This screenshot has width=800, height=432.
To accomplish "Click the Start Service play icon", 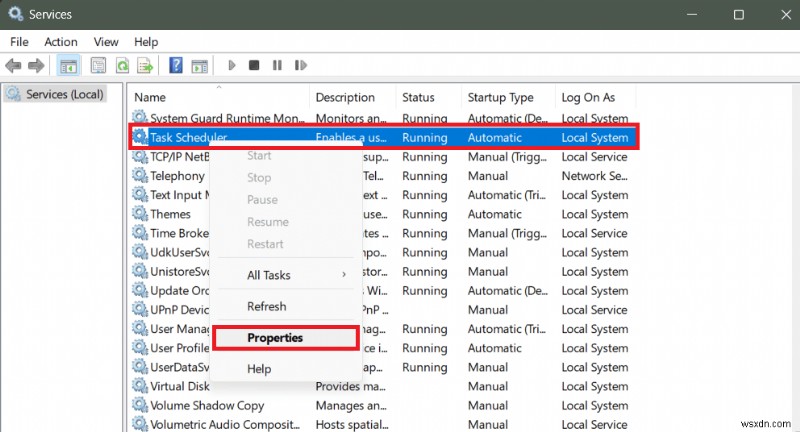I will click(232, 65).
